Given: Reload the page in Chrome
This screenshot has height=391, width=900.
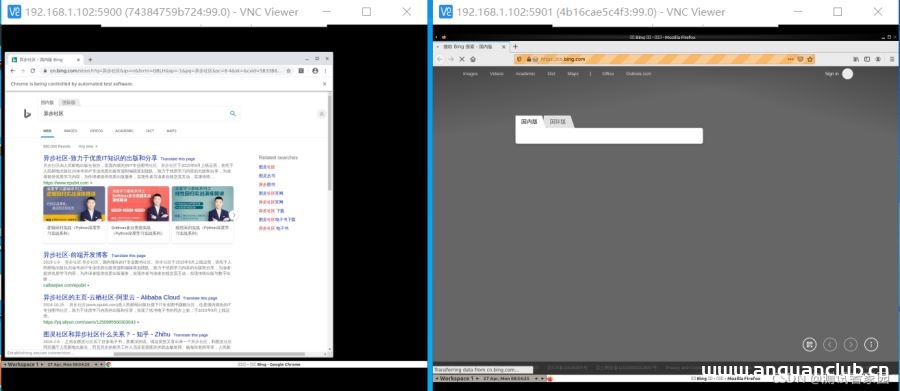Looking at the screenshot, I should 33,71.
